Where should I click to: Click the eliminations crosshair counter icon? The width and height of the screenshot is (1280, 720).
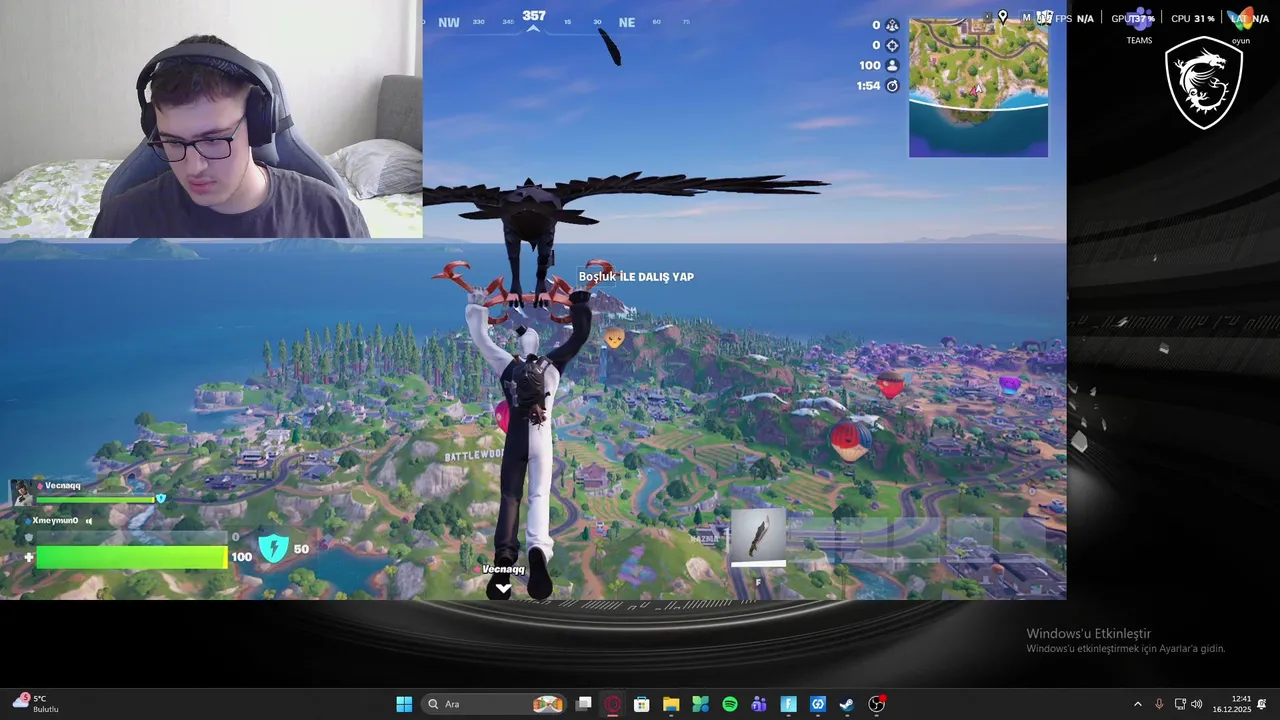892,45
